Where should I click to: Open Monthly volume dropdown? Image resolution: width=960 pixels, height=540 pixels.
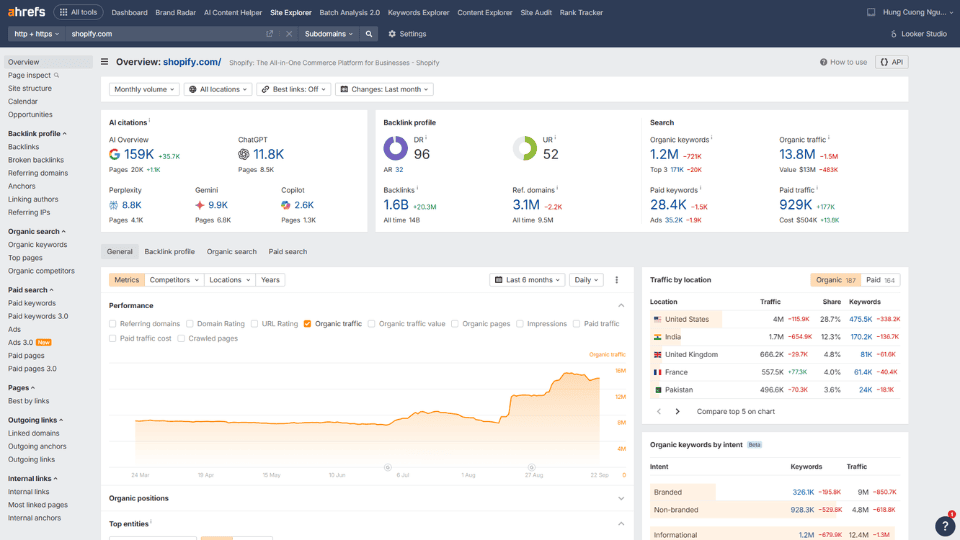(x=144, y=89)
